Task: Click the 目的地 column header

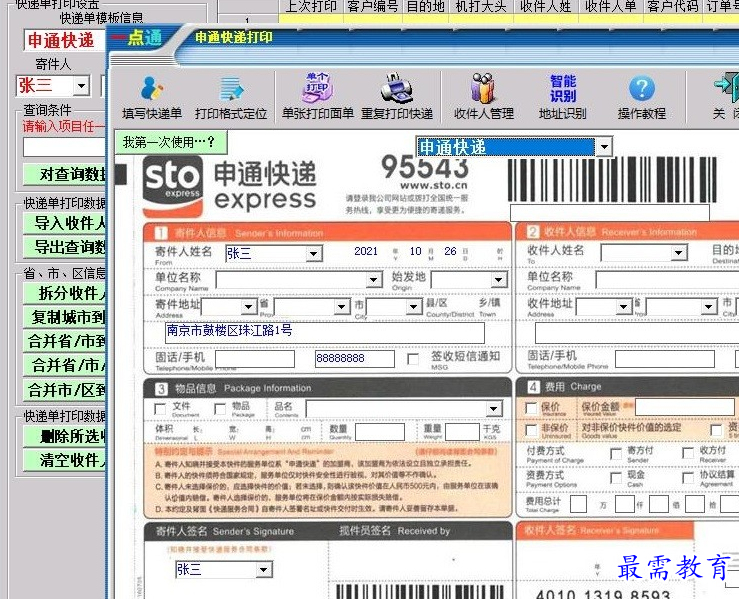Action: [x=426, y=7]
